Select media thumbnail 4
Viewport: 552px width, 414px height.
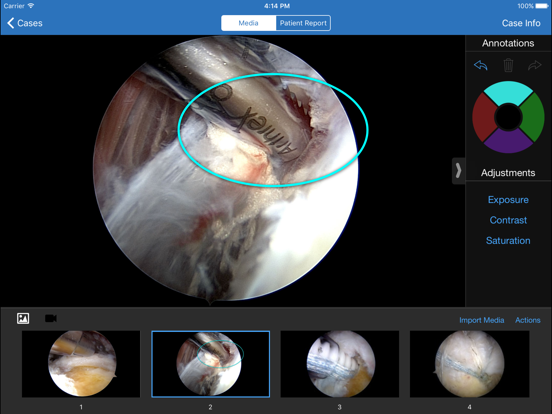[x=470, y=364]
